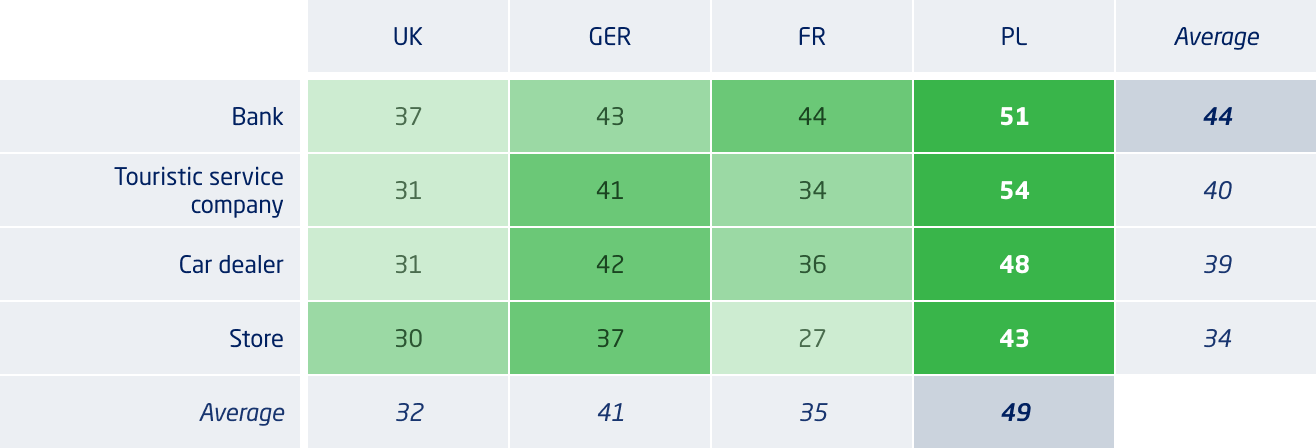Select the Touristic PL cell showing 54
Image resolution: width=1316 pixels, height=448 pixels.
1014,190
